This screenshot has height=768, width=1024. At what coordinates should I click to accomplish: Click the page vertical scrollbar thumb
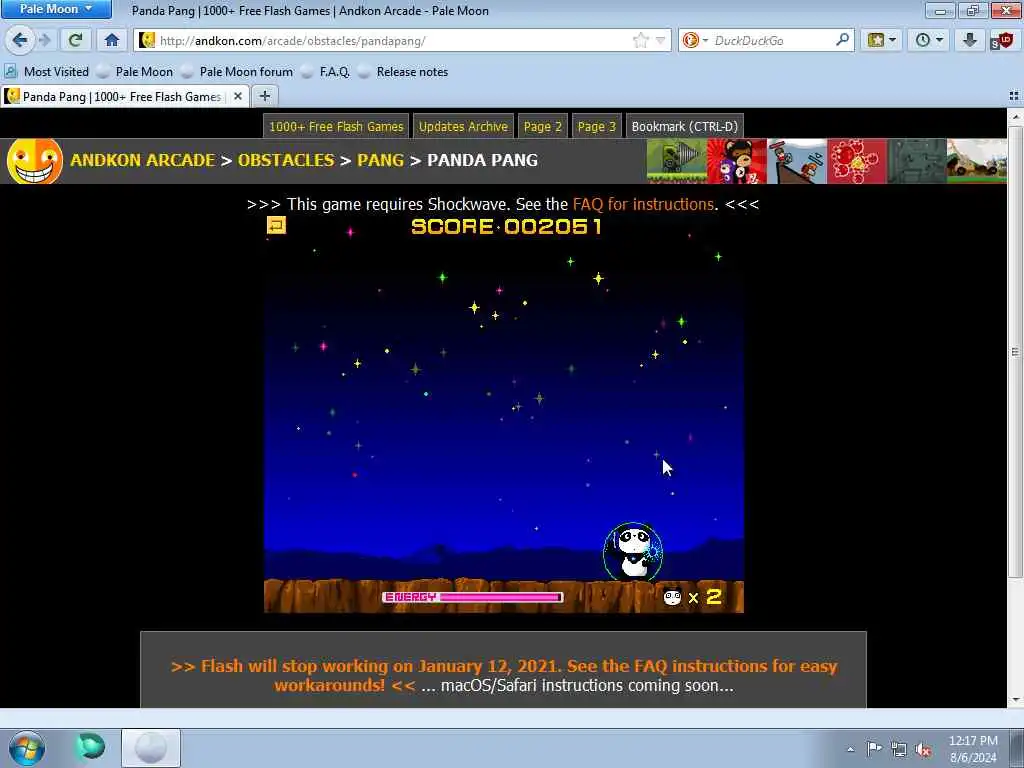pyautogui.click(x=1015, y=351)
